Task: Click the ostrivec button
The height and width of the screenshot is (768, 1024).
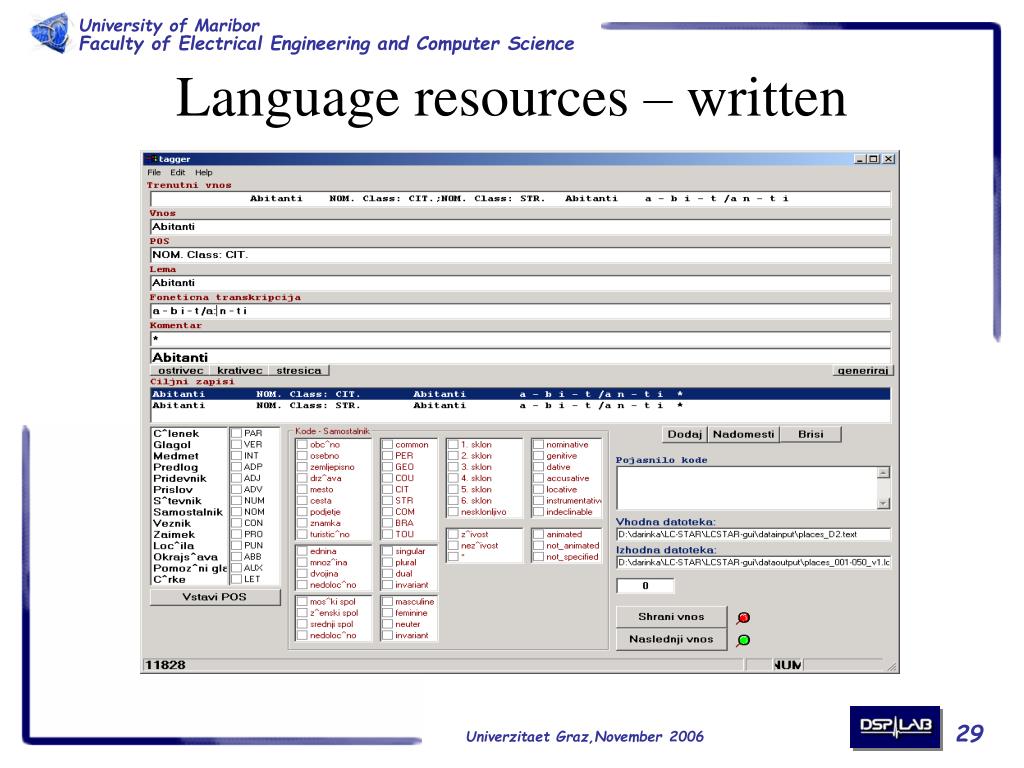Action: pyautogui.click(x=180, y=370)
